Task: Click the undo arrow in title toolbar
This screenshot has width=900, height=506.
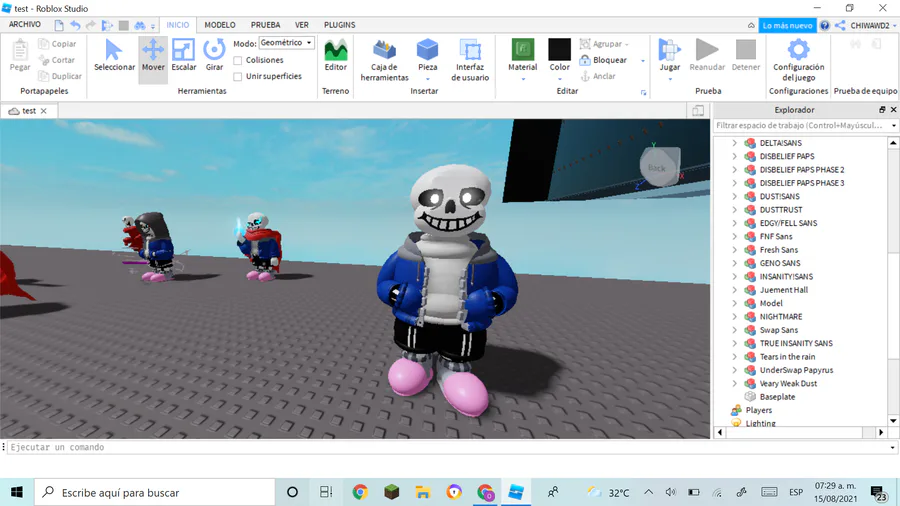Action: (75, 25)
